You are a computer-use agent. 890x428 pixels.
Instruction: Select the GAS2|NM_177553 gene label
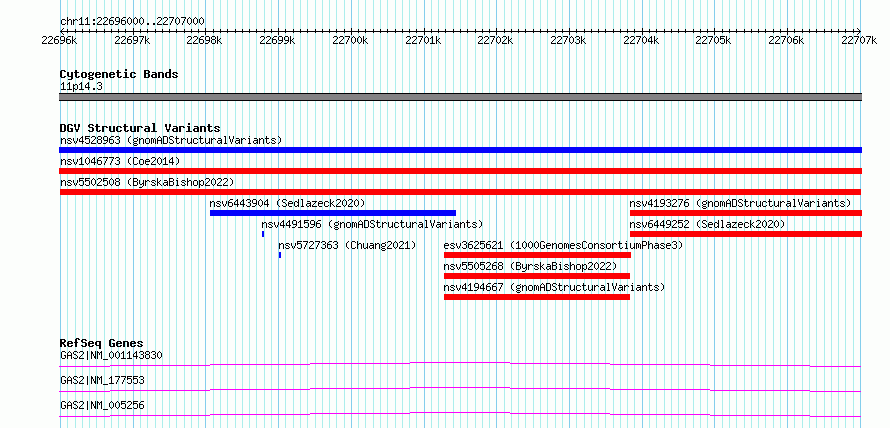coord(102,380)
